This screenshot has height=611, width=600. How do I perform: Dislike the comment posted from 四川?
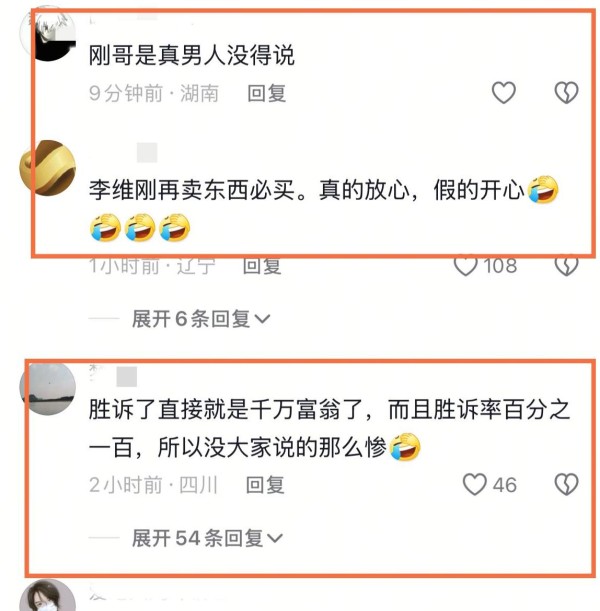click(x=566, y=485)
